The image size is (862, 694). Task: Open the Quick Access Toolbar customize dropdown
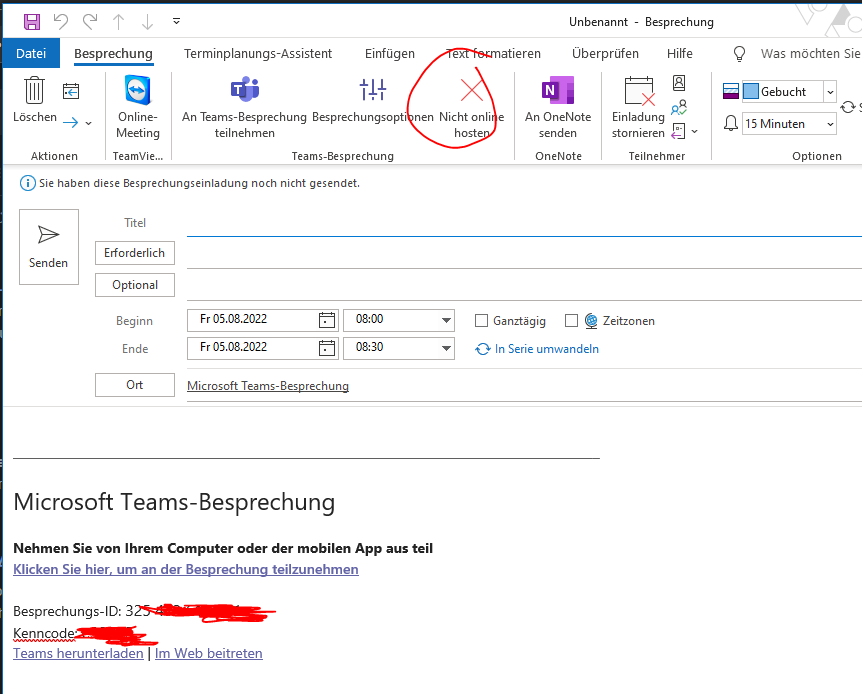[176, 21]
